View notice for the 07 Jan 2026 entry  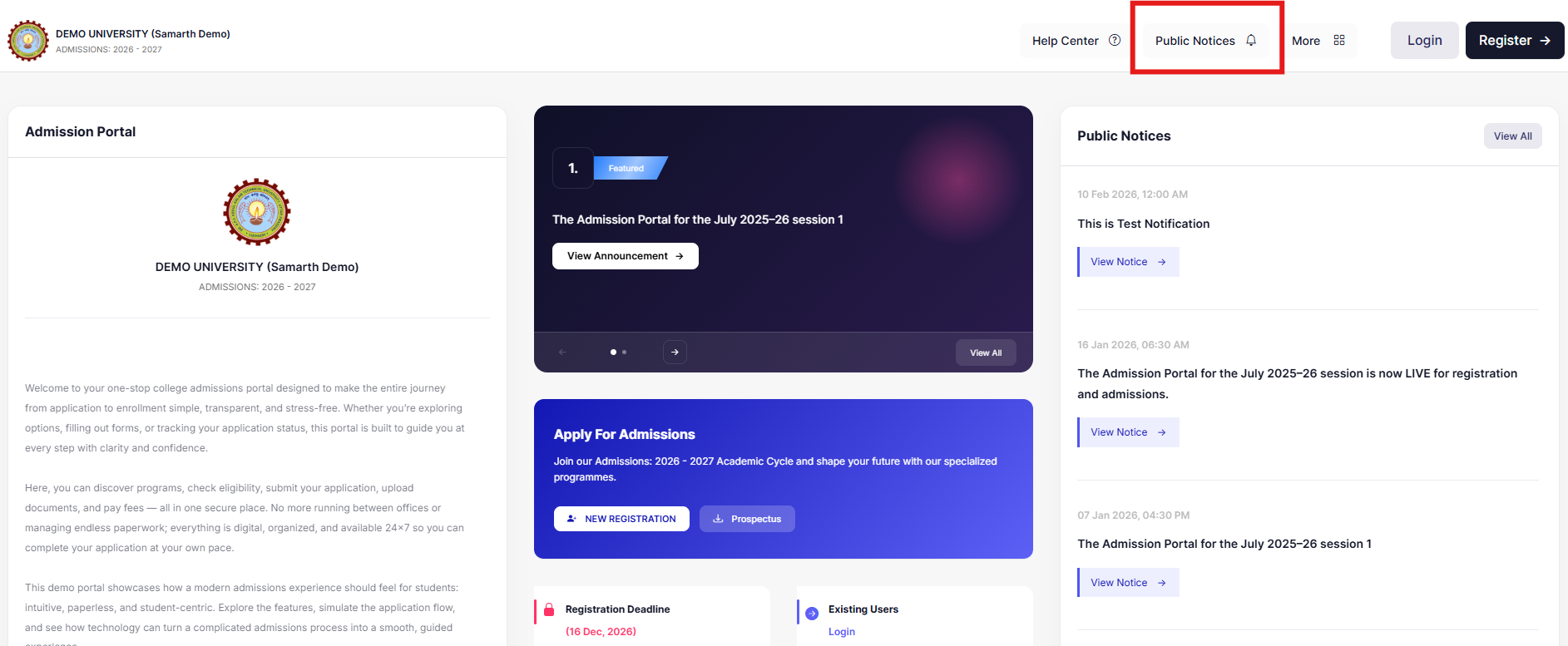pos(1128,583)
